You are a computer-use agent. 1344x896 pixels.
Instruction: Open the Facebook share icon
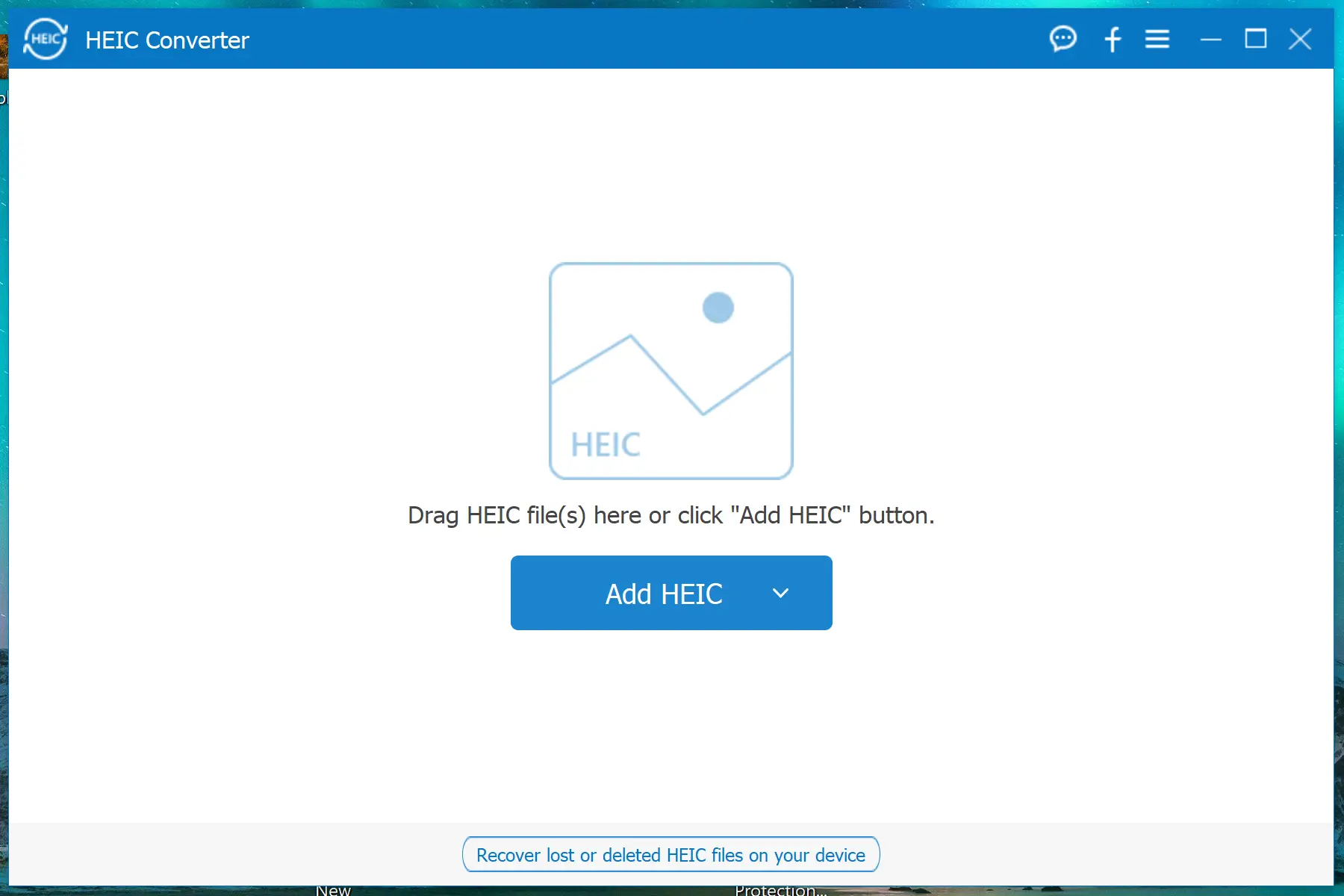click(x=1112, y=39)
